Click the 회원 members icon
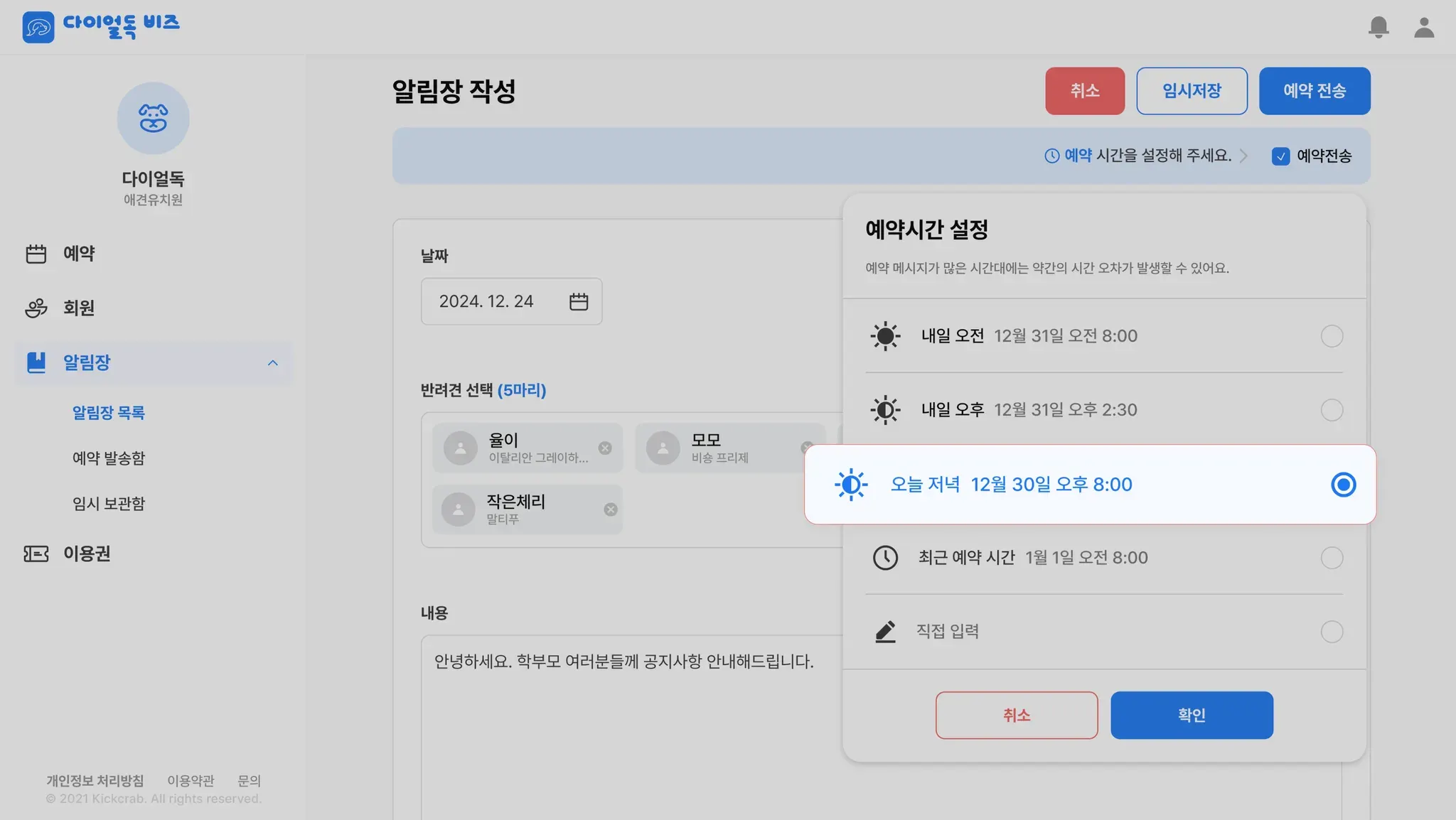This screenshot has width=1456, height=820. [36, 308]
